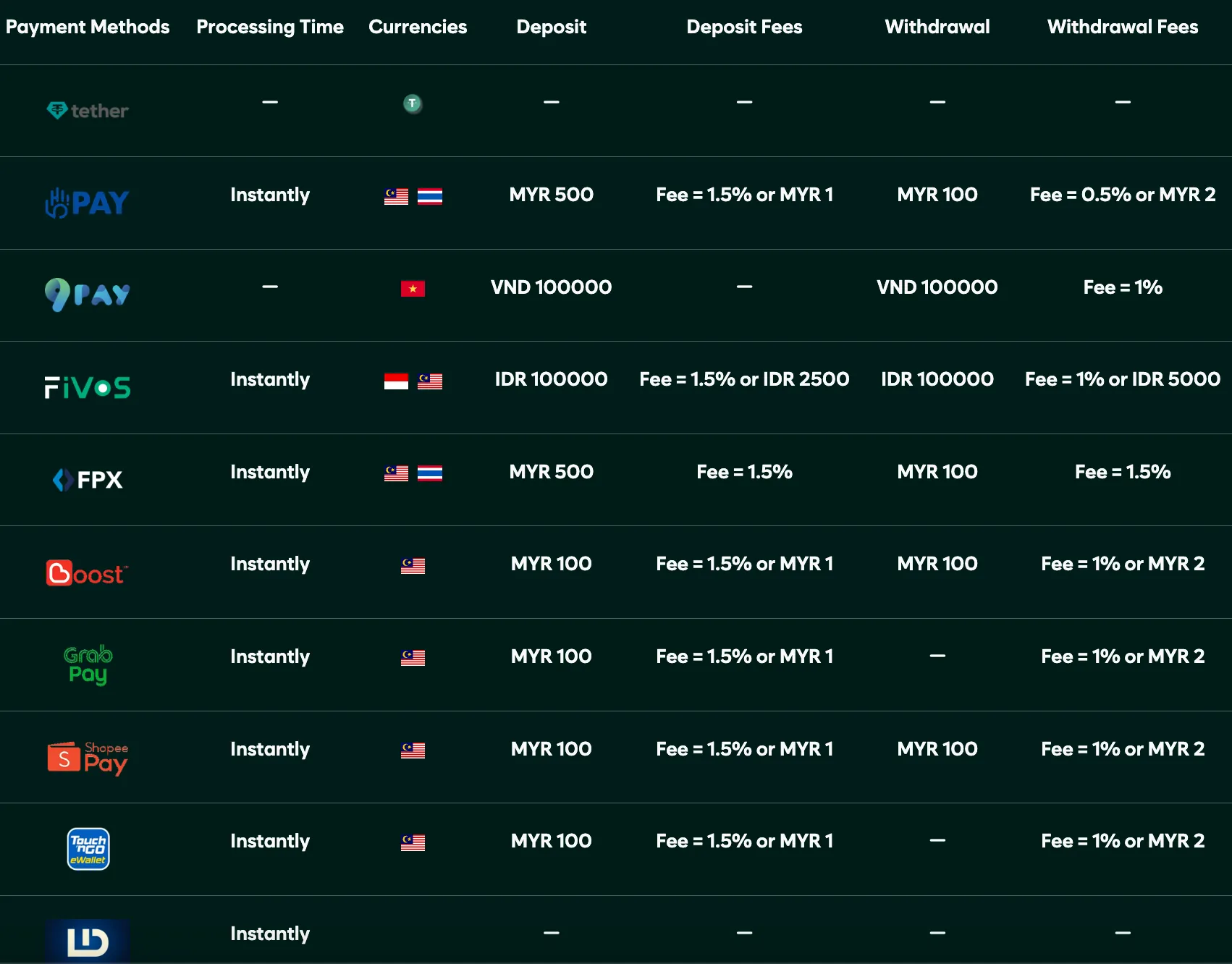The height and width of the screenshot is (964, 1232).
Task: Click the "Processing Time" column header
Action: coord(270,28)
